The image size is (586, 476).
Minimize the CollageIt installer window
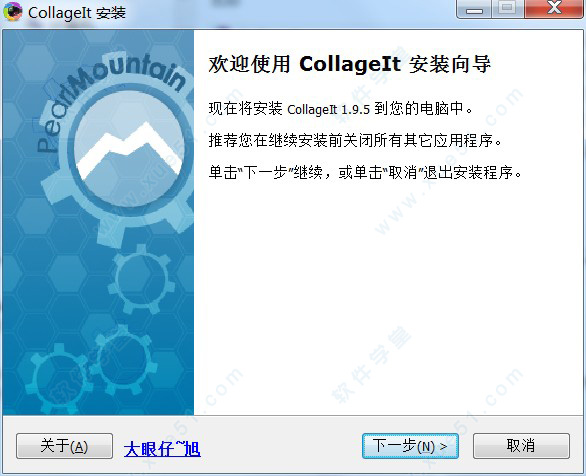pos(475,9)
